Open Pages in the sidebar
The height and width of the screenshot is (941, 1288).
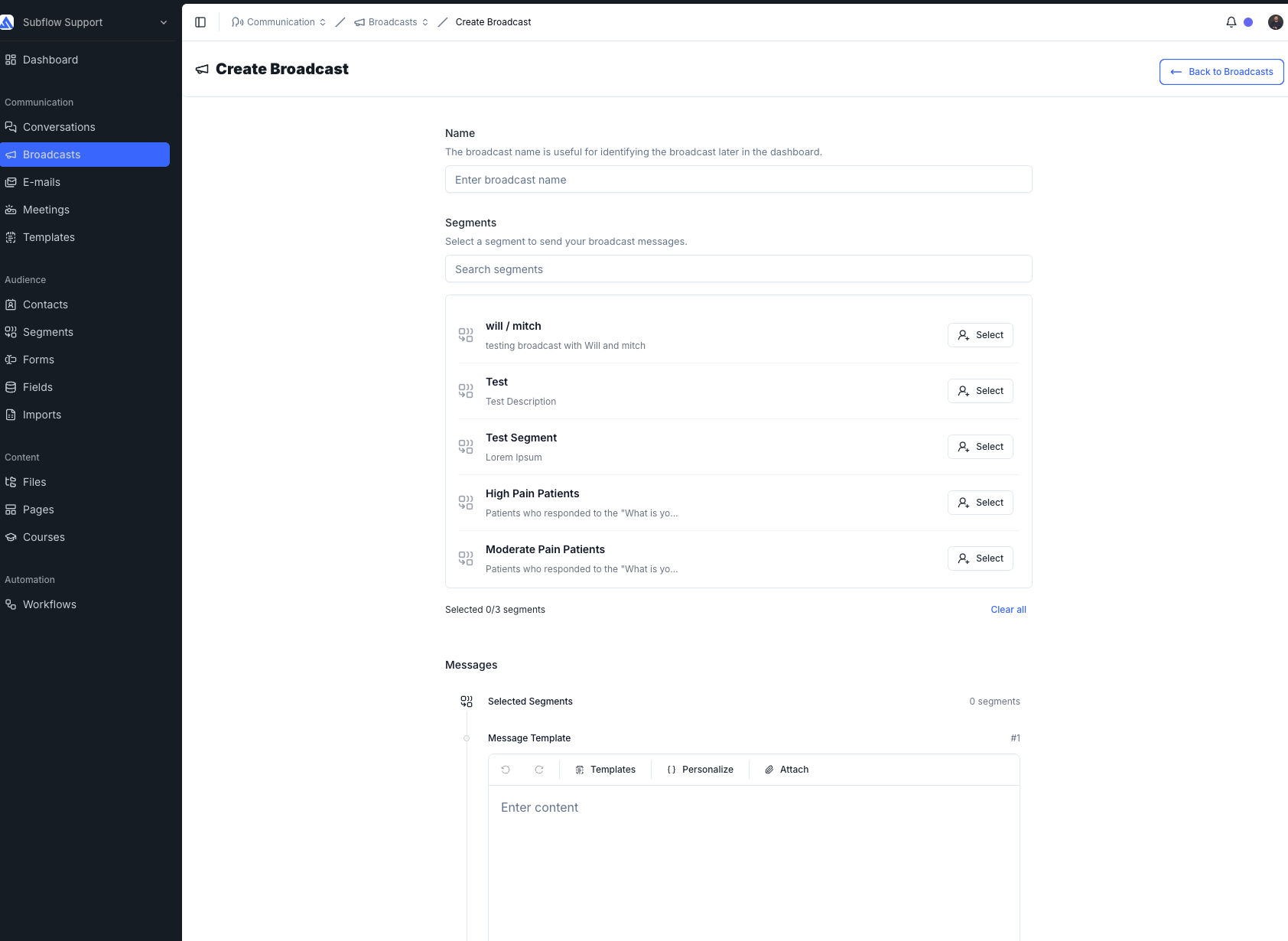[85, 510]
